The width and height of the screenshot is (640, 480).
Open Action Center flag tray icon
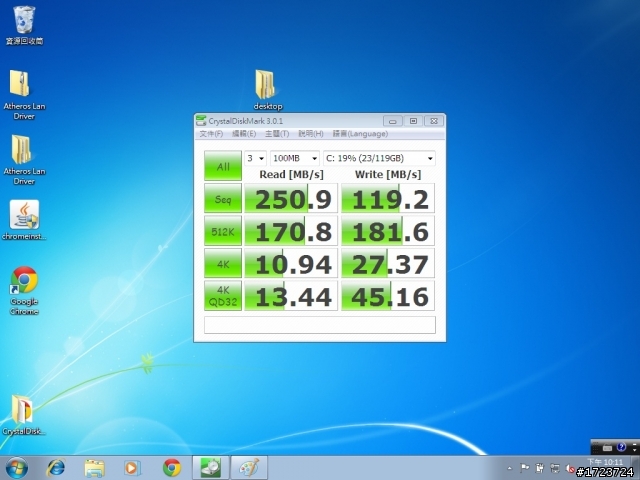pyautogui.click(x=524, y=468)
